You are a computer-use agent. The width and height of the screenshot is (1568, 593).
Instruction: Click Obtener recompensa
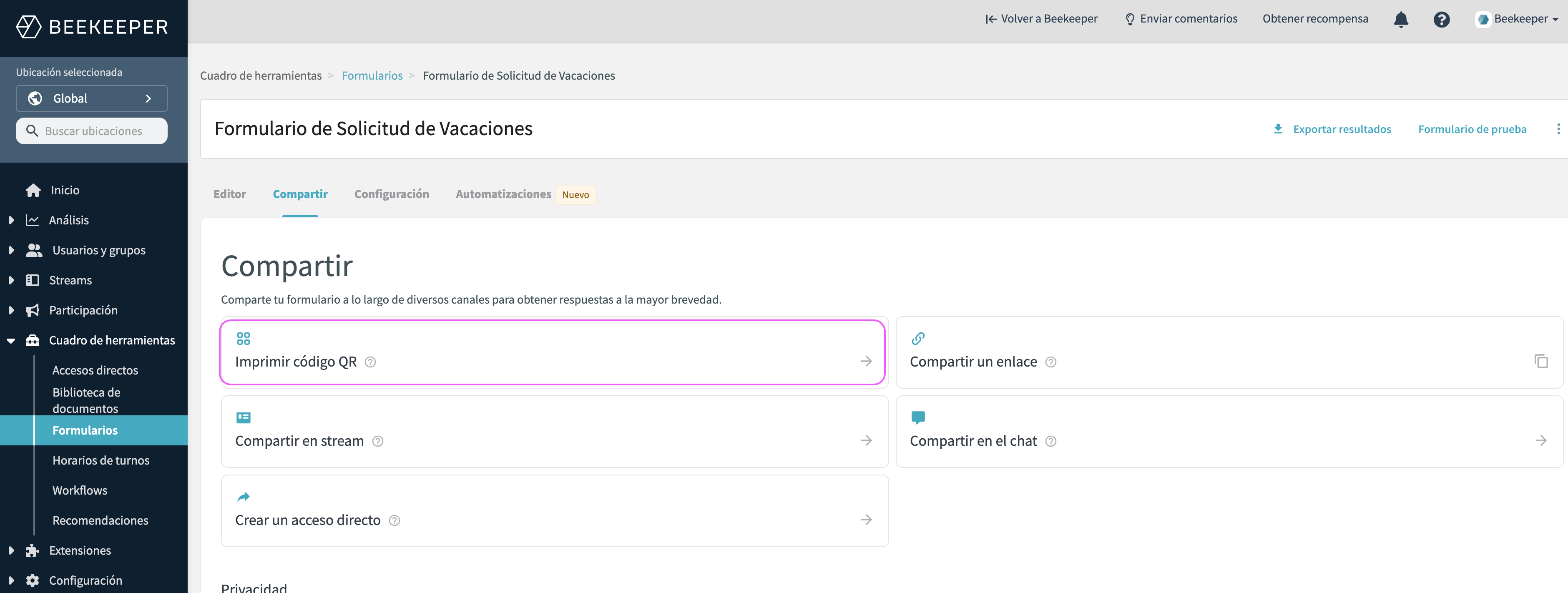[1315, 19]
